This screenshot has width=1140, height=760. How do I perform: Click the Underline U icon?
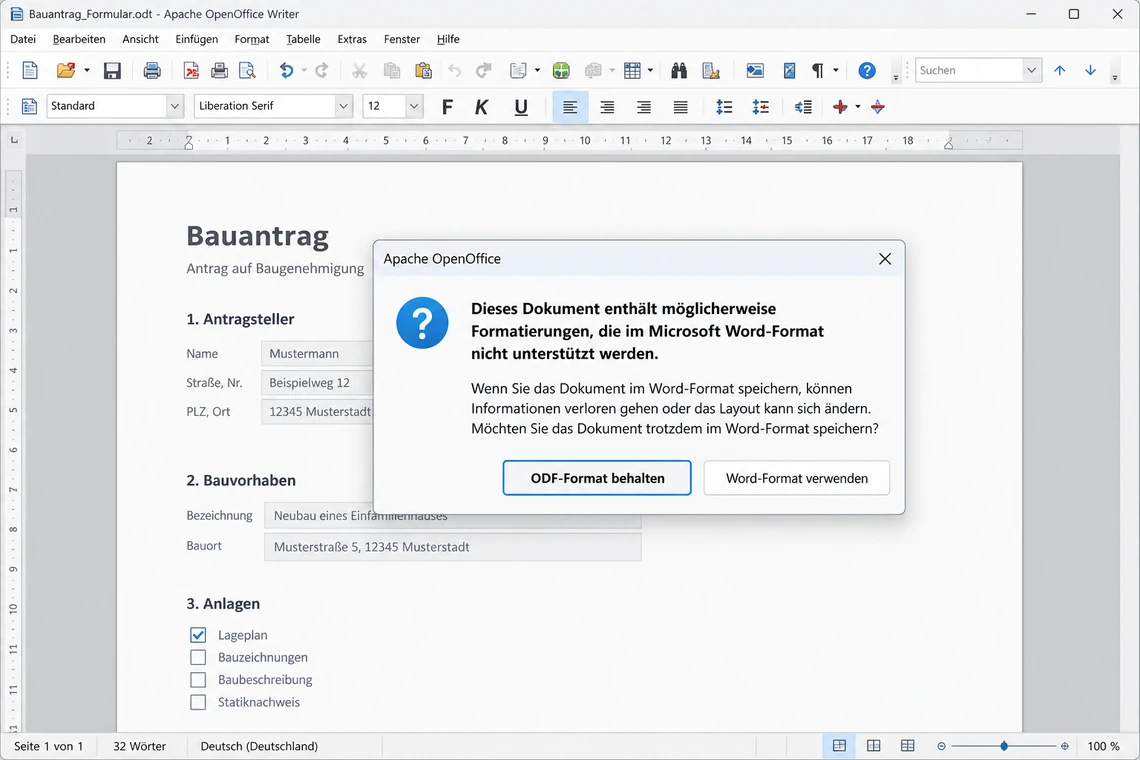tap(521, 107)
